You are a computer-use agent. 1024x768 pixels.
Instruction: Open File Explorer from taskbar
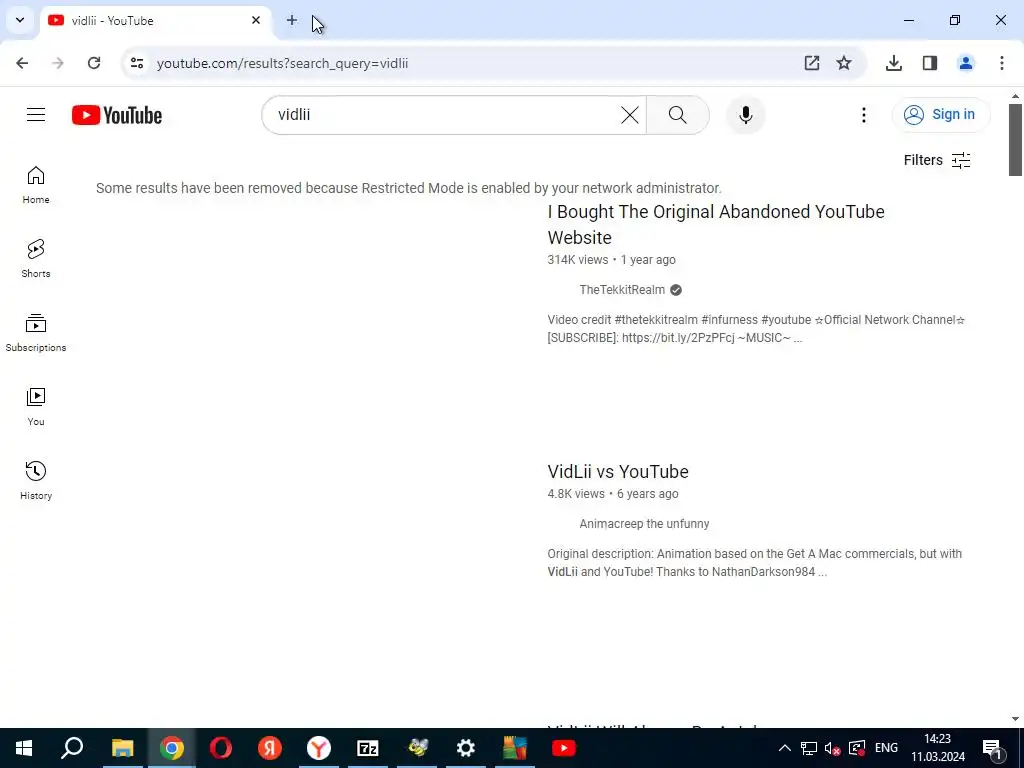point(122,748)
